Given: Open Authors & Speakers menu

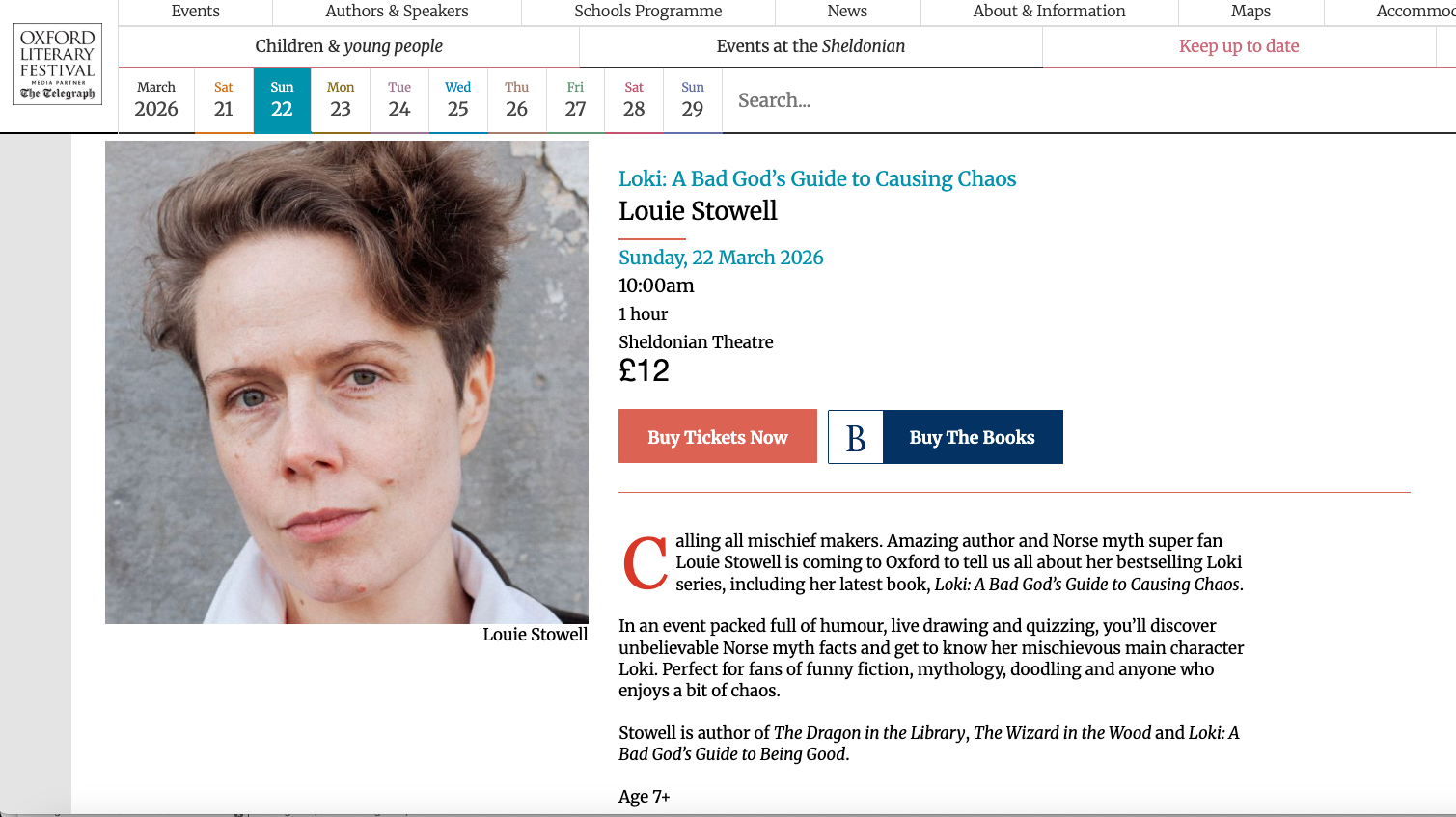Looking at the screenshot, I should click(397, 12).
